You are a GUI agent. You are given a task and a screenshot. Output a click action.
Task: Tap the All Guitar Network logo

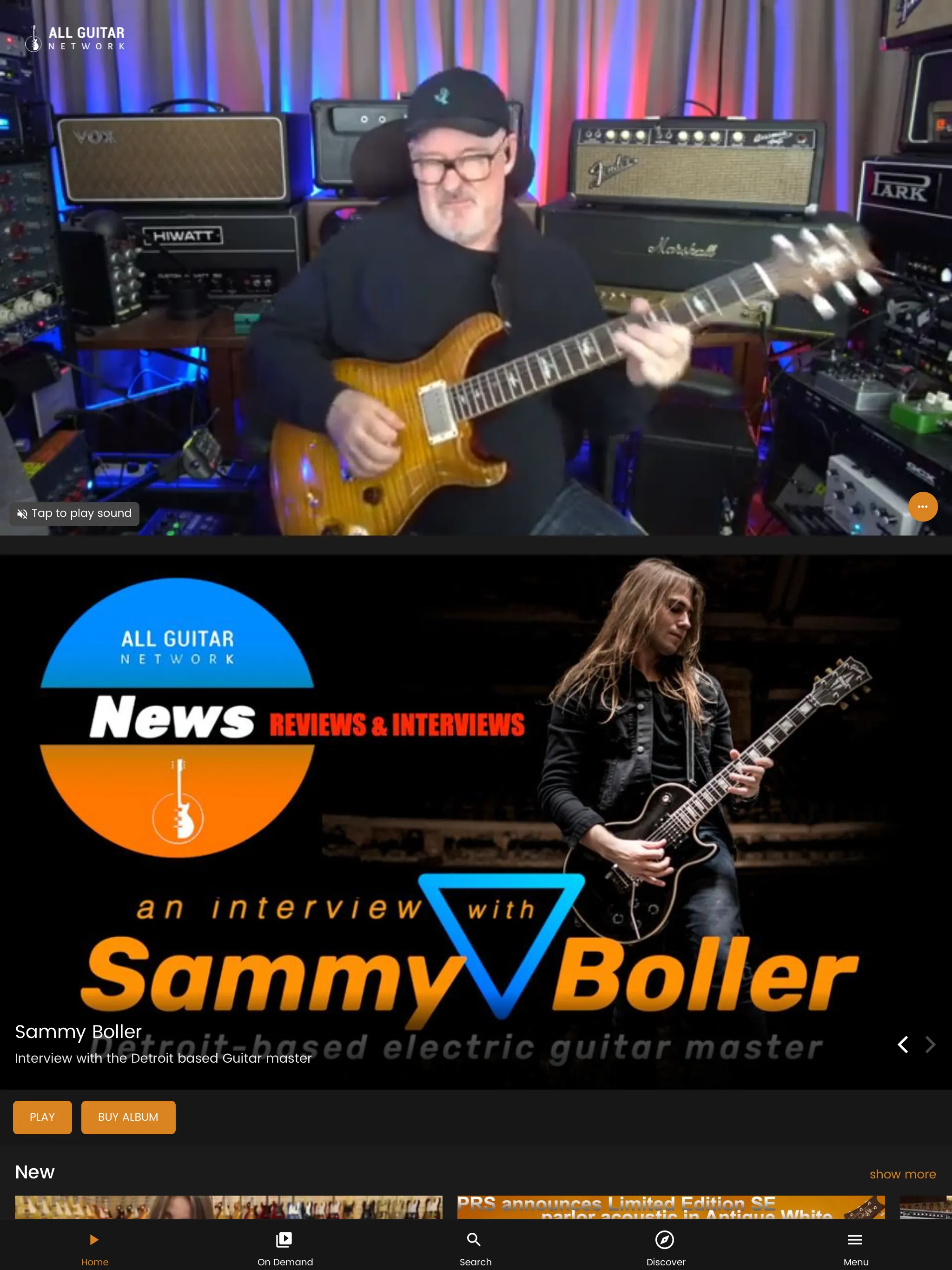[x=75, y=38]
